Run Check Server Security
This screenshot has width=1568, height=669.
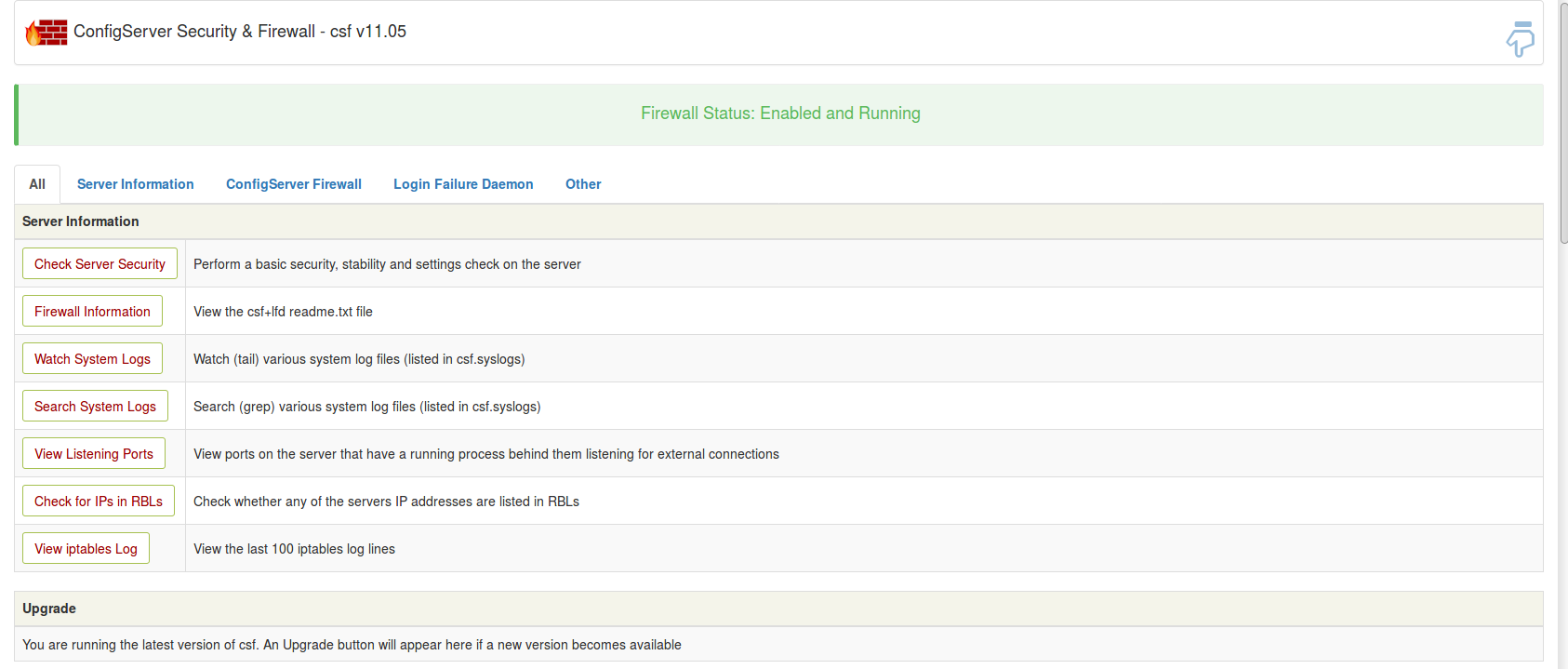100,264
